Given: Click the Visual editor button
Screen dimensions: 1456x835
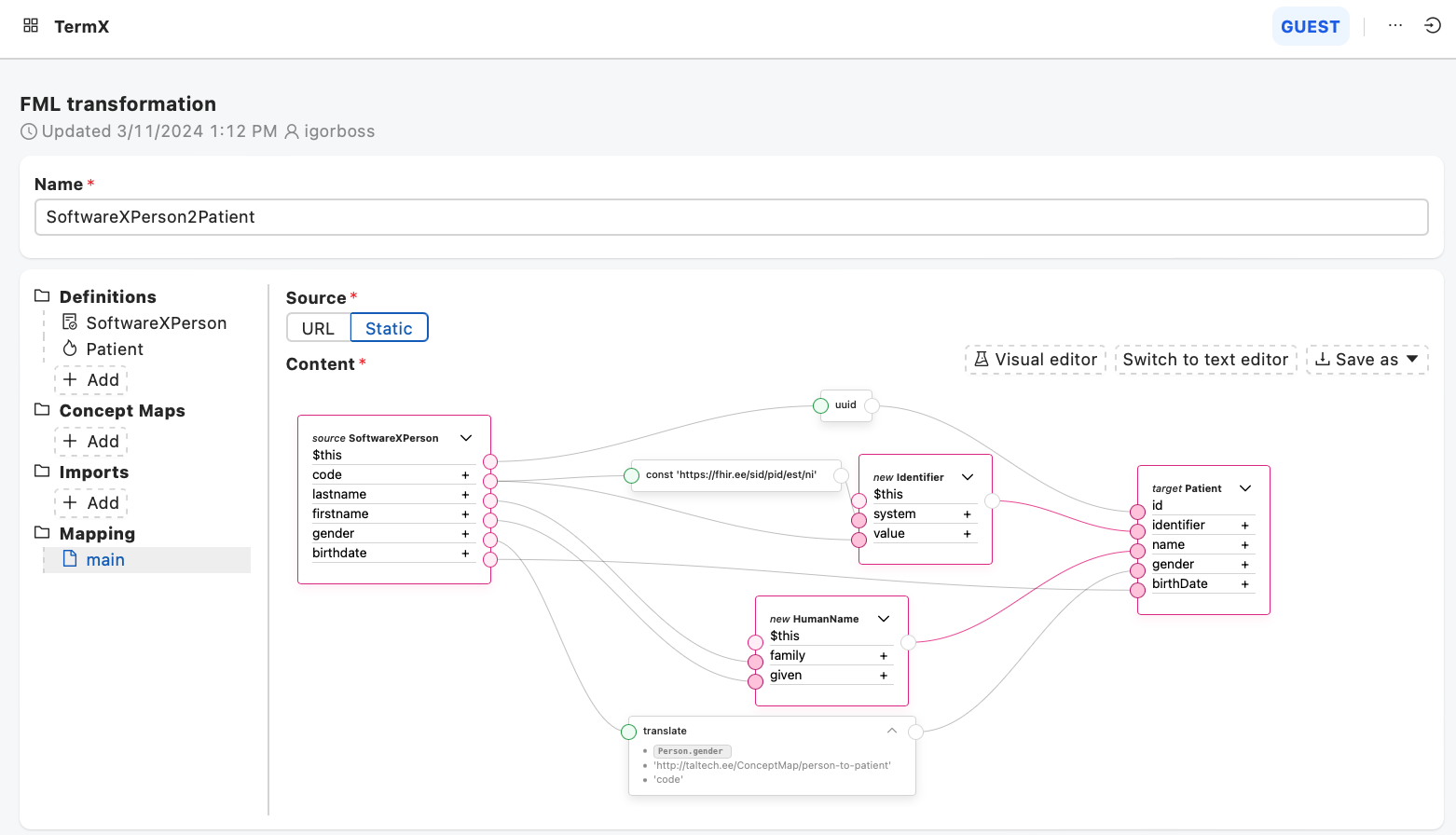Looking at the screenshot, I should (x=1035, y=360).
